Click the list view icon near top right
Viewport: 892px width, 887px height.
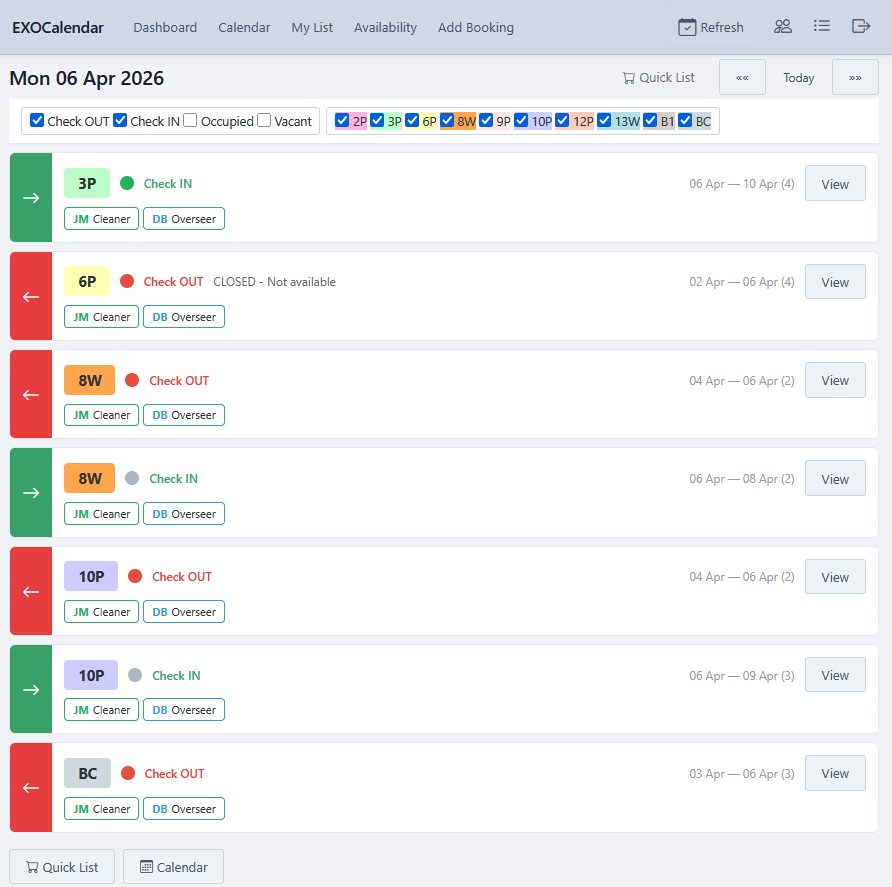pos(822,26)
